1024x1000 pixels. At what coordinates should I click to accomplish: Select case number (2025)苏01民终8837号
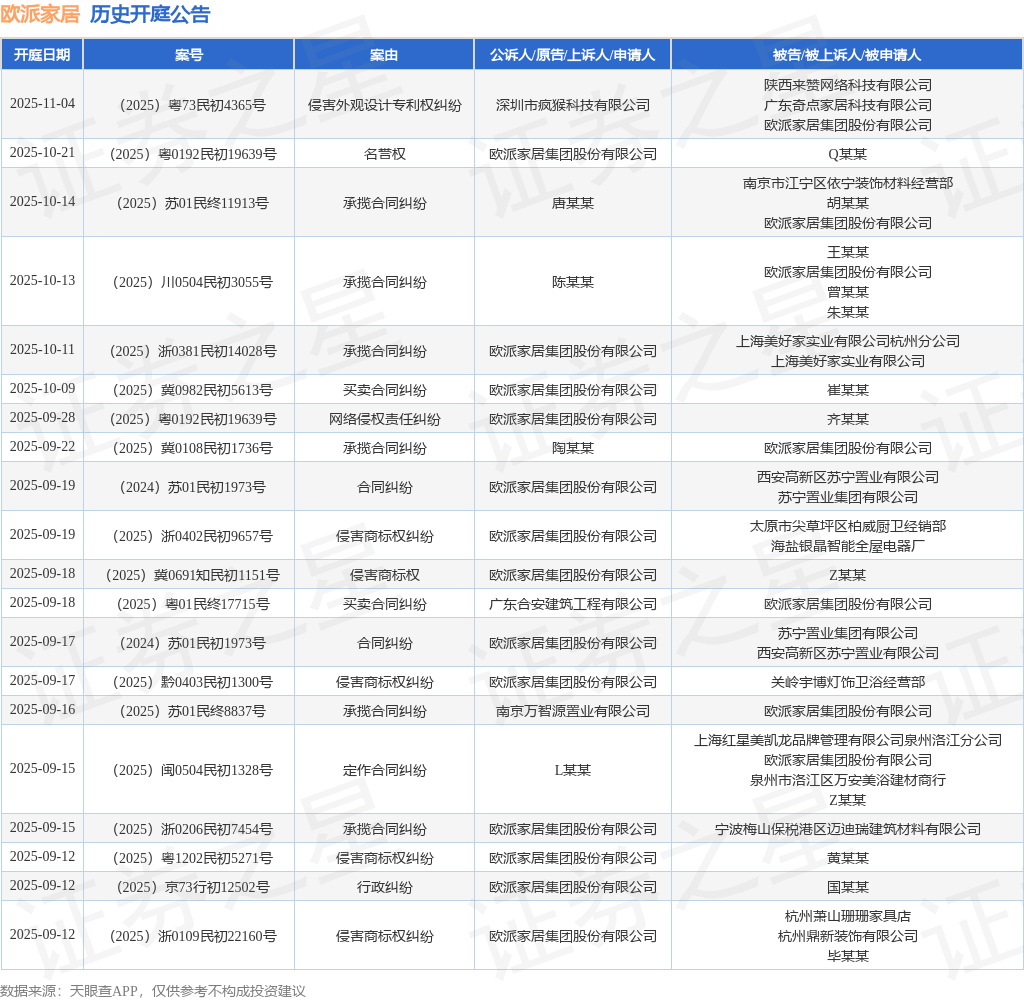click(193, 711)
